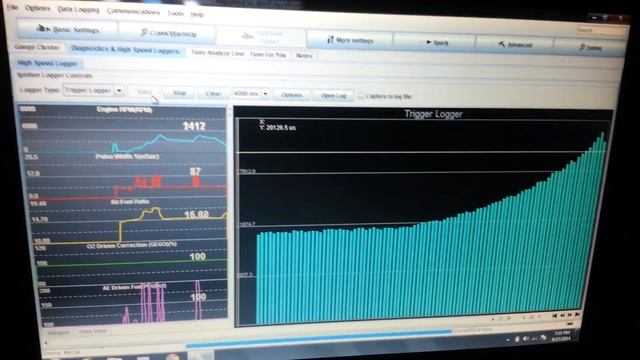Screen dimensions: 640x360
Task: Open the taskbar clock and date
Action: point(562,336)
